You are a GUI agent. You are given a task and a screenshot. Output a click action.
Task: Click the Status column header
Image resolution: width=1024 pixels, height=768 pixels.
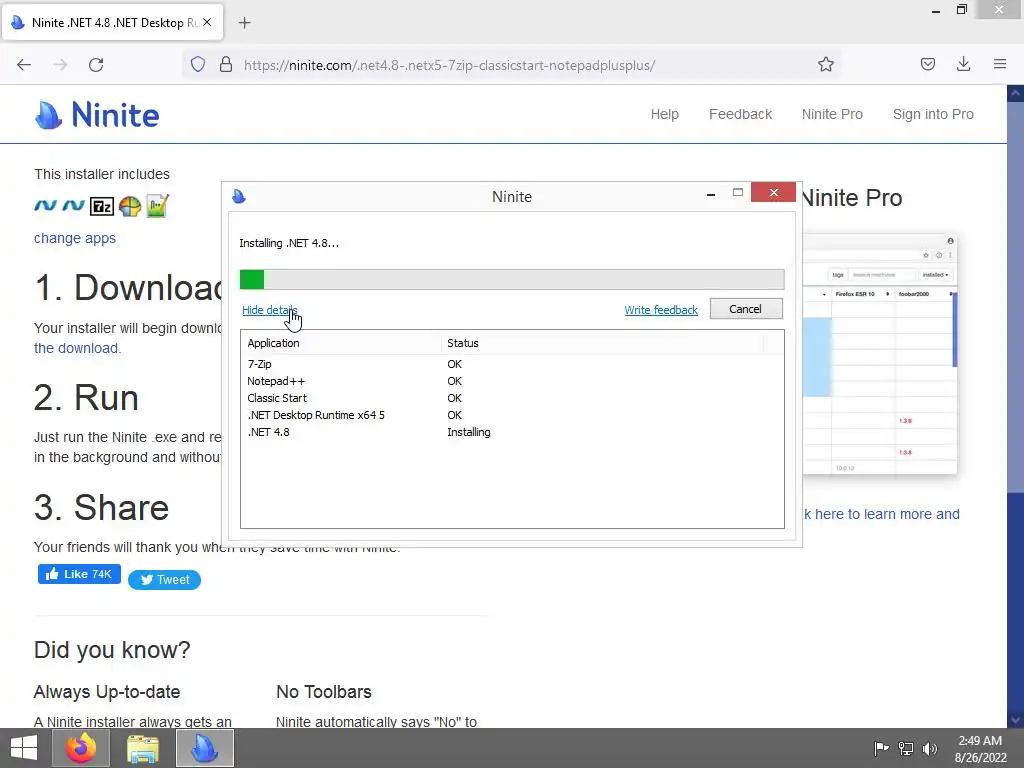(x=602, y=344)
